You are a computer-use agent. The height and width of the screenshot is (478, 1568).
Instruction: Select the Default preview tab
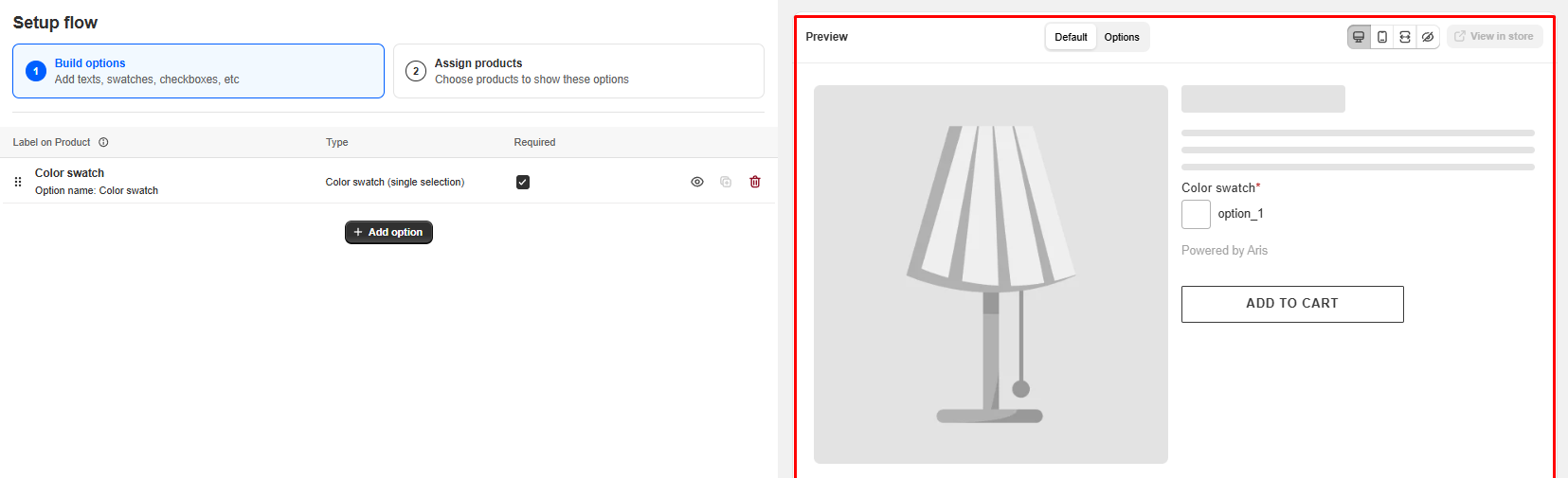[1071, 37]
